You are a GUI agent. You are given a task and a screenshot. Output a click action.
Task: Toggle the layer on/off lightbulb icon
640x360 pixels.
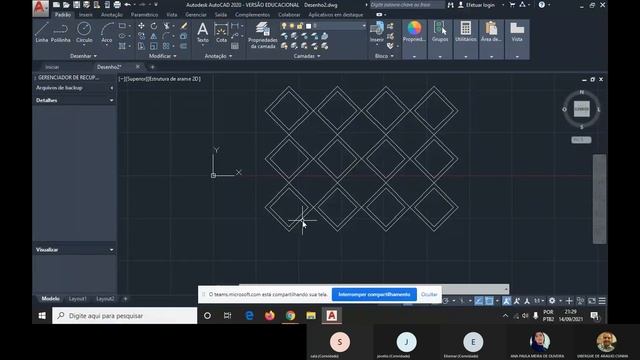click(x=284, y=26)
